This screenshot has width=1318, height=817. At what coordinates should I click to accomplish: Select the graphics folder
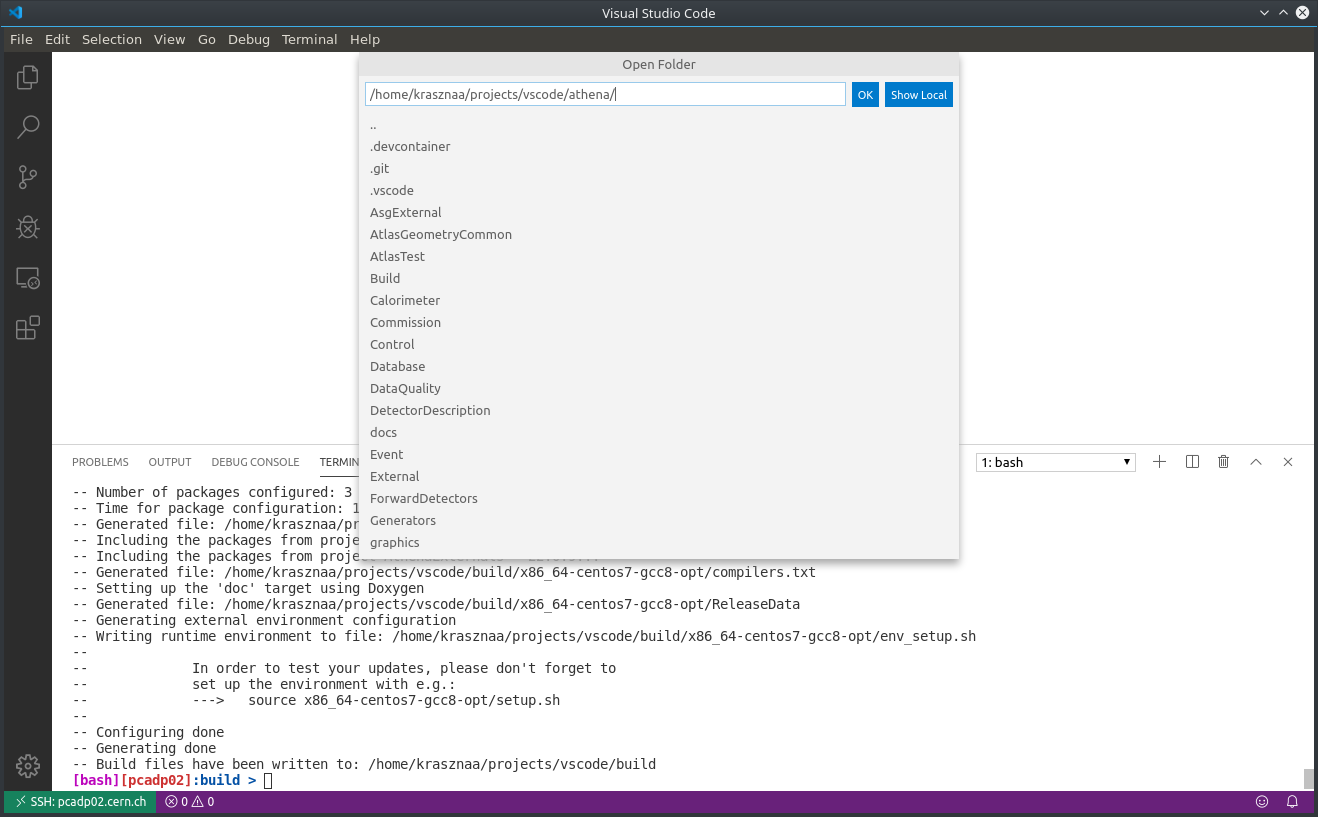pos(659,543)
